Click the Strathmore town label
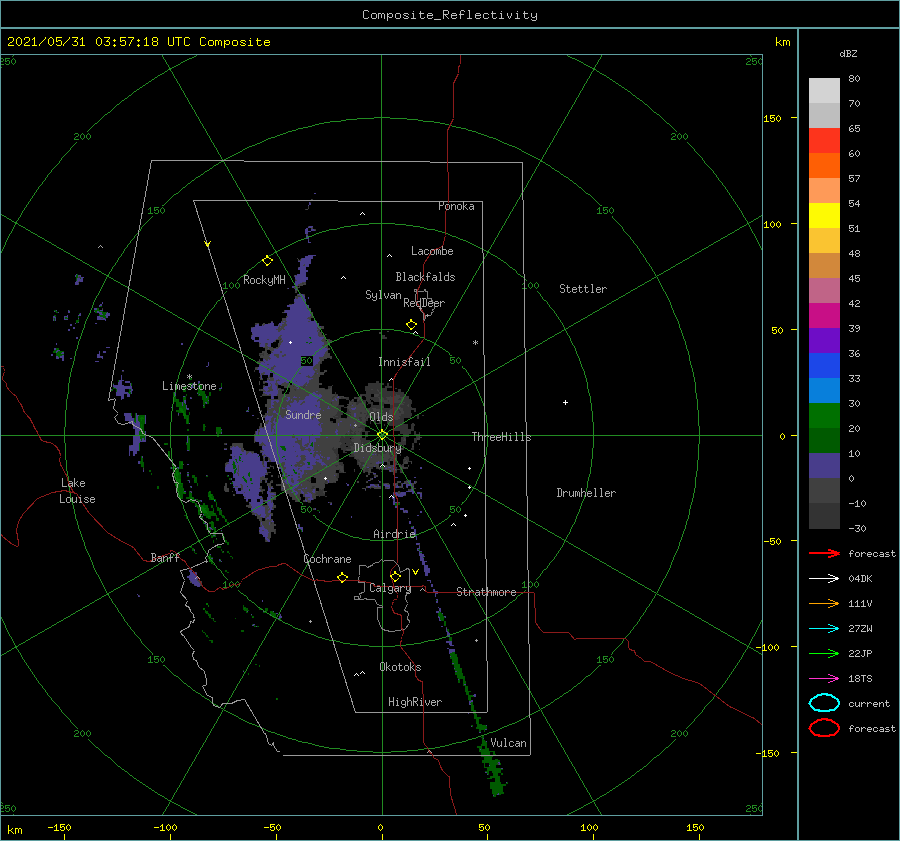This screenshot has height=841, width=900. 486,592
